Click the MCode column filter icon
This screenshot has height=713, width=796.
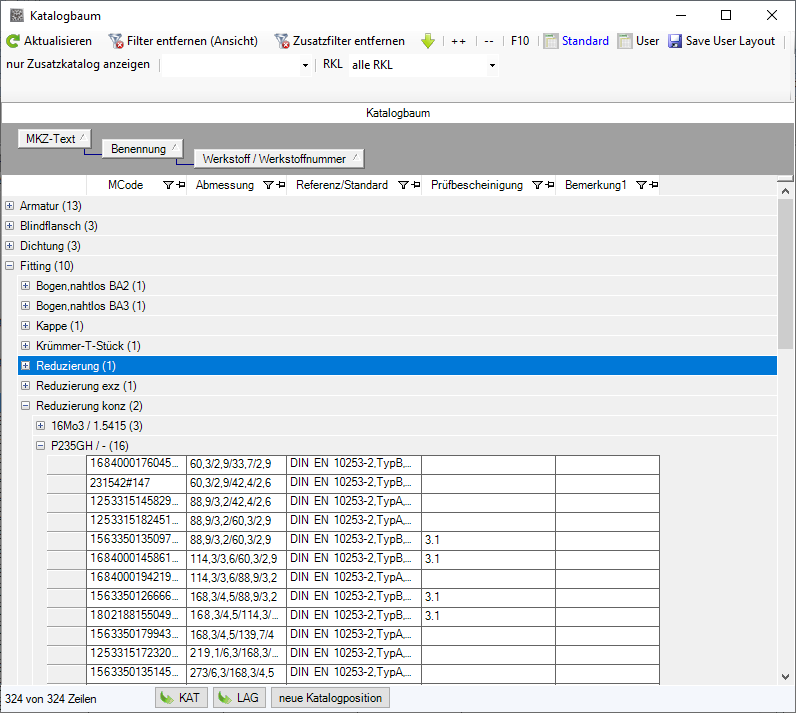tap(167, 186)
